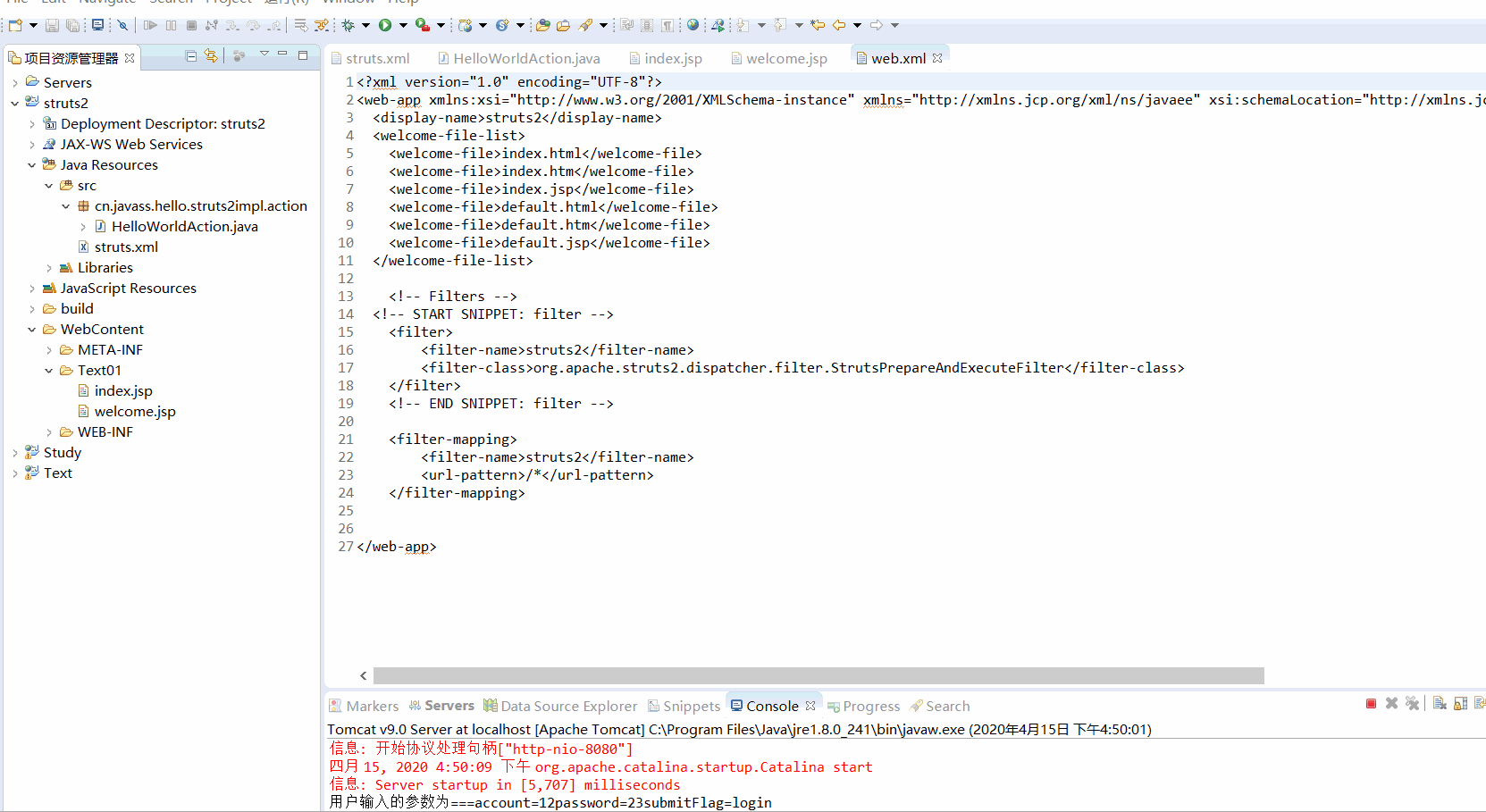Click the Save icon in the toolbar
Image resolution: width=1486 pixels, height=812 pixels.
(x=52, y=25)
